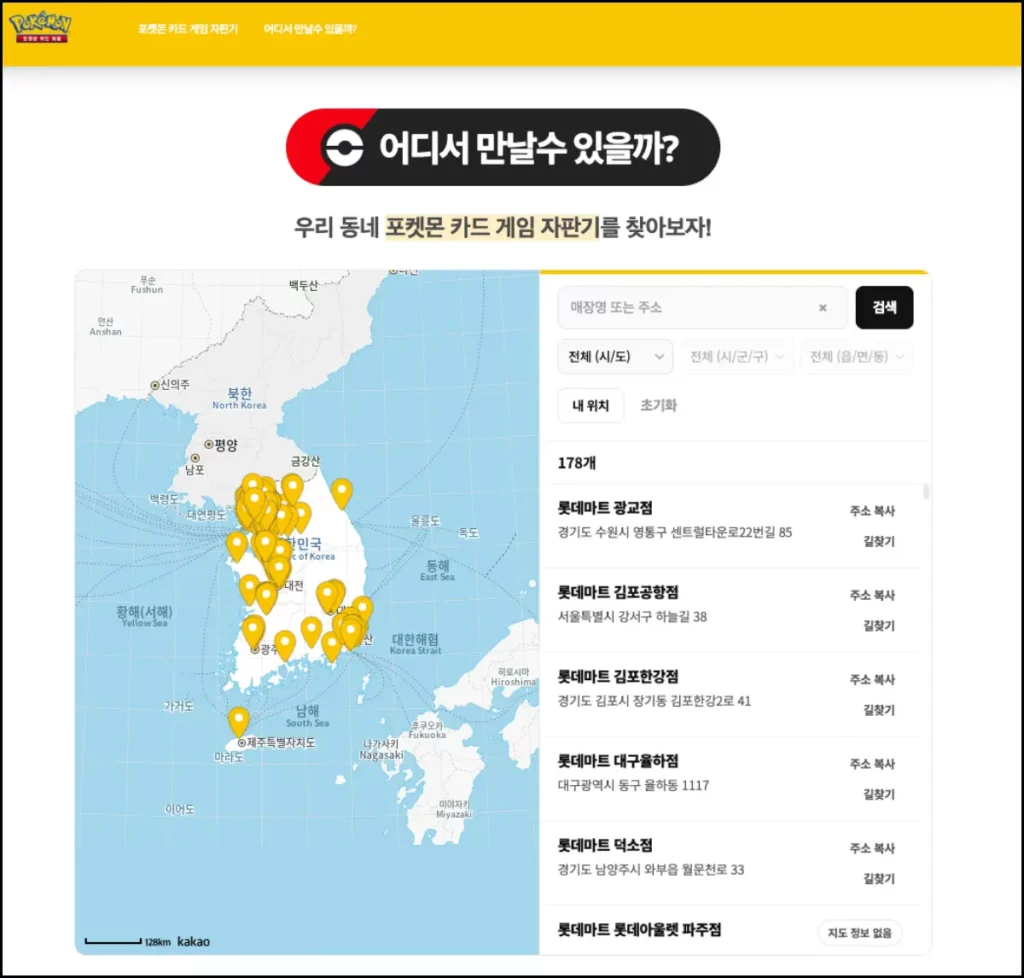Get directions to 롯데마트 덕소점
The width and height of the screenshot is (1024, 978).
tap(878, 878)
